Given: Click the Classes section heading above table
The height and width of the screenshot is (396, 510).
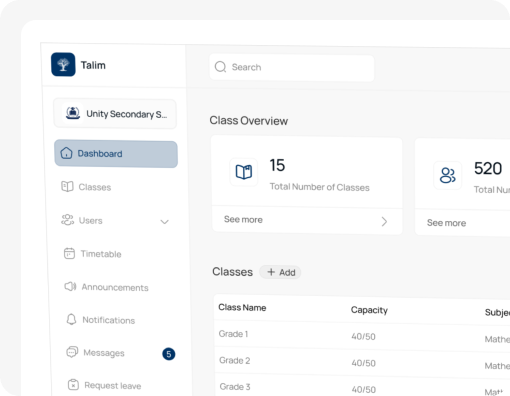Looking at the screenshot, I should click(x=232, y=272).
